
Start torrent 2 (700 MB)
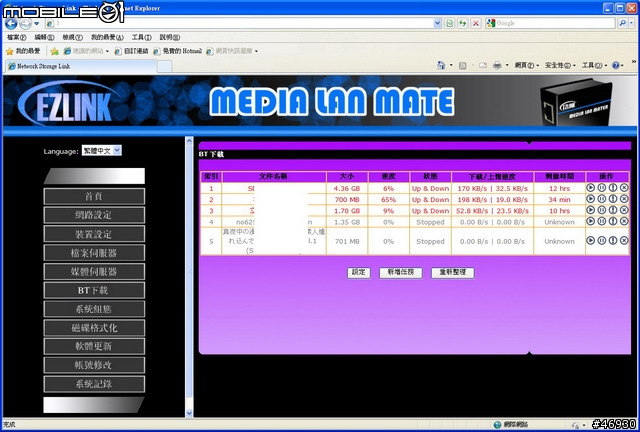point(590,198)
